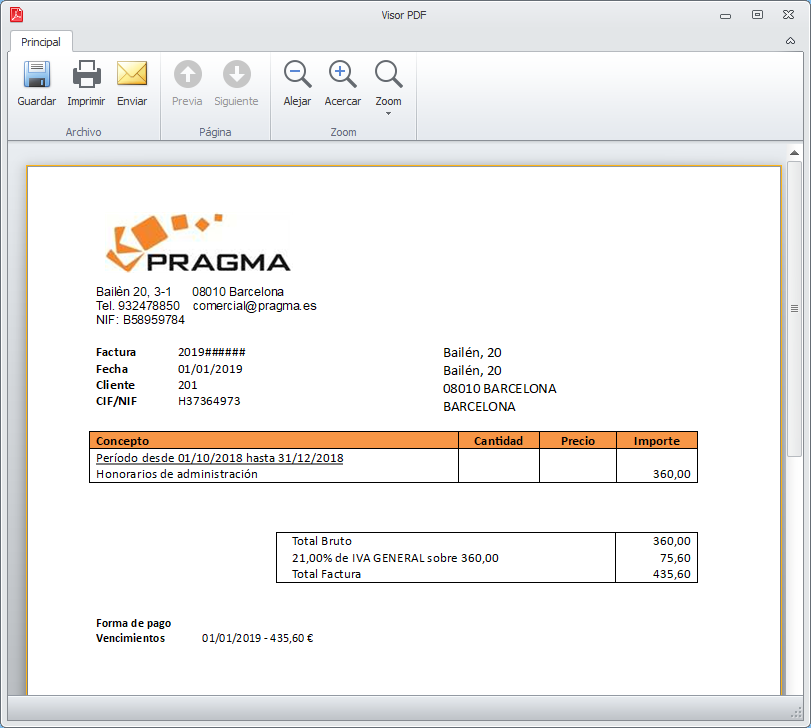811x728 pixels.
Task: Click the Guardar floppy disk icon
Action: click(37, 74)
